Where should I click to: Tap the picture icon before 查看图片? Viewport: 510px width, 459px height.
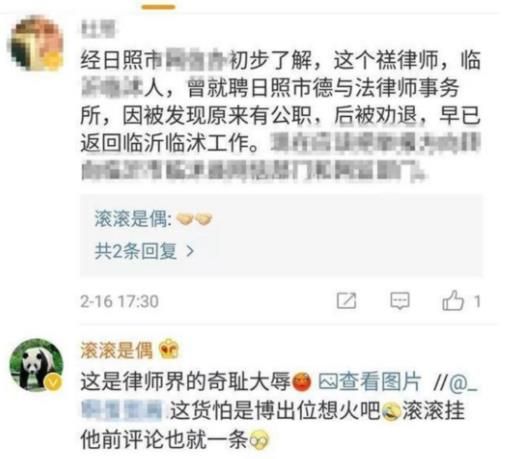[328, 382]
